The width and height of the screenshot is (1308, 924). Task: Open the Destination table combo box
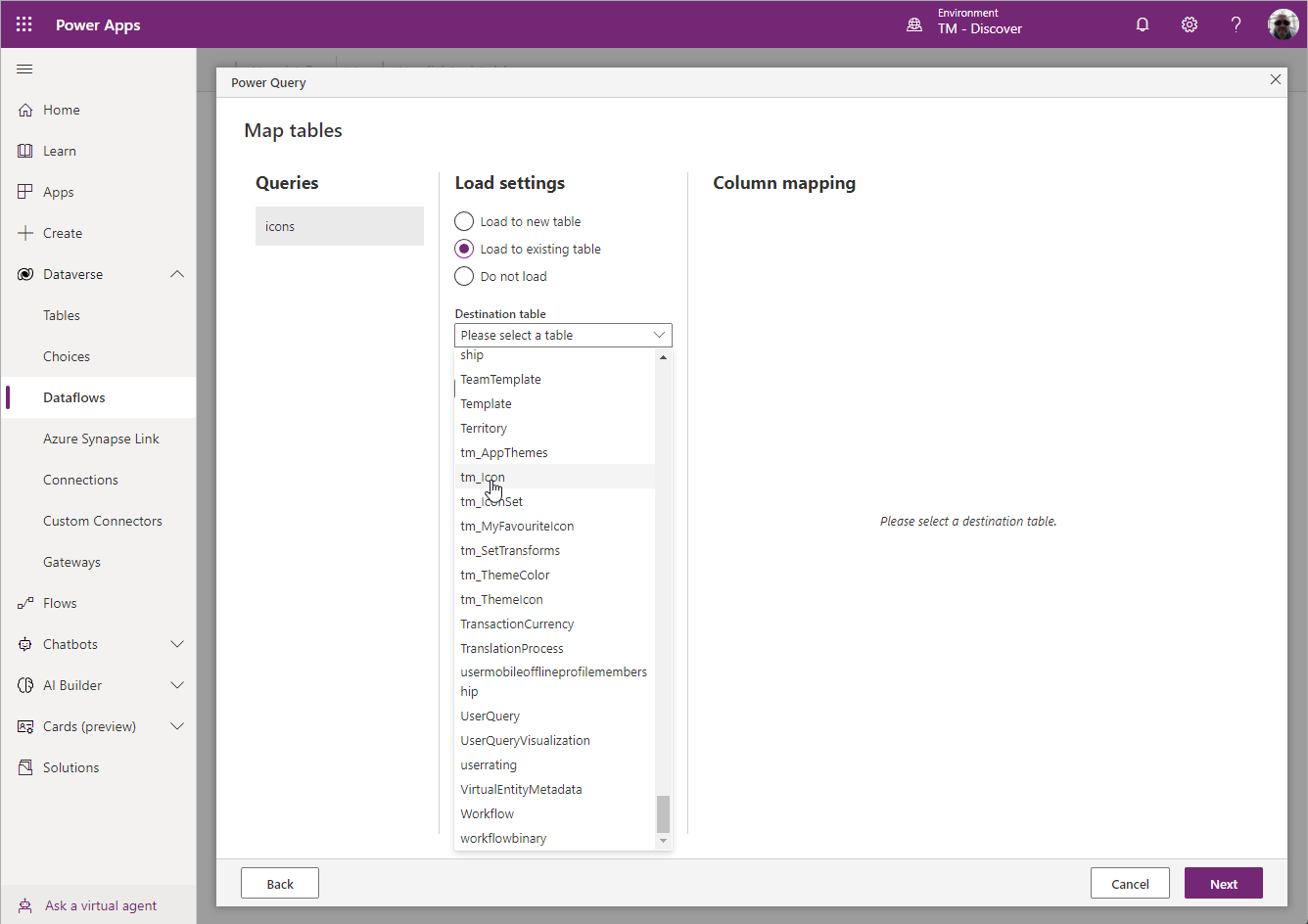click(563, 335)
